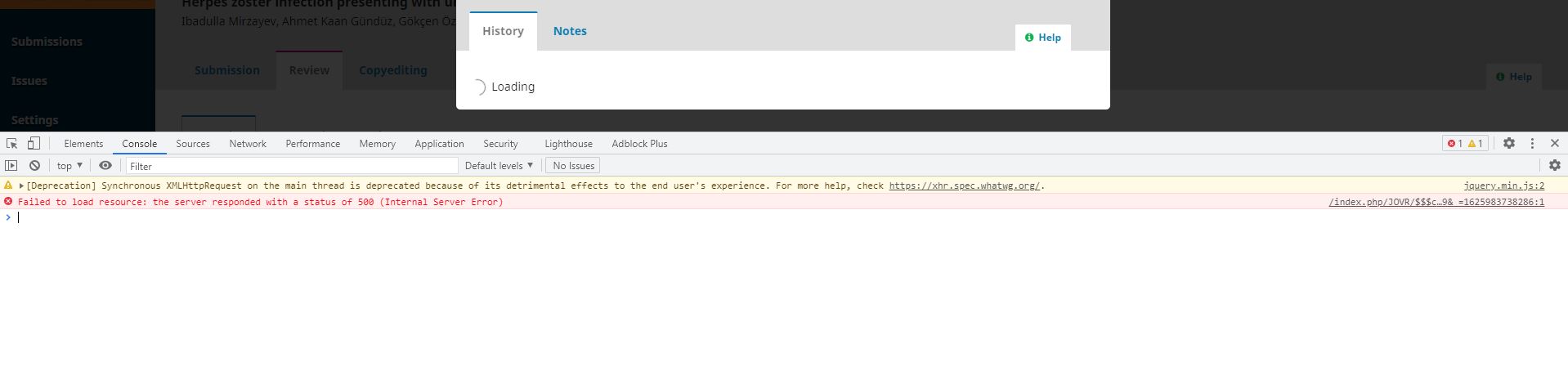Show the console sidebar icon

[x=11, y=165]
